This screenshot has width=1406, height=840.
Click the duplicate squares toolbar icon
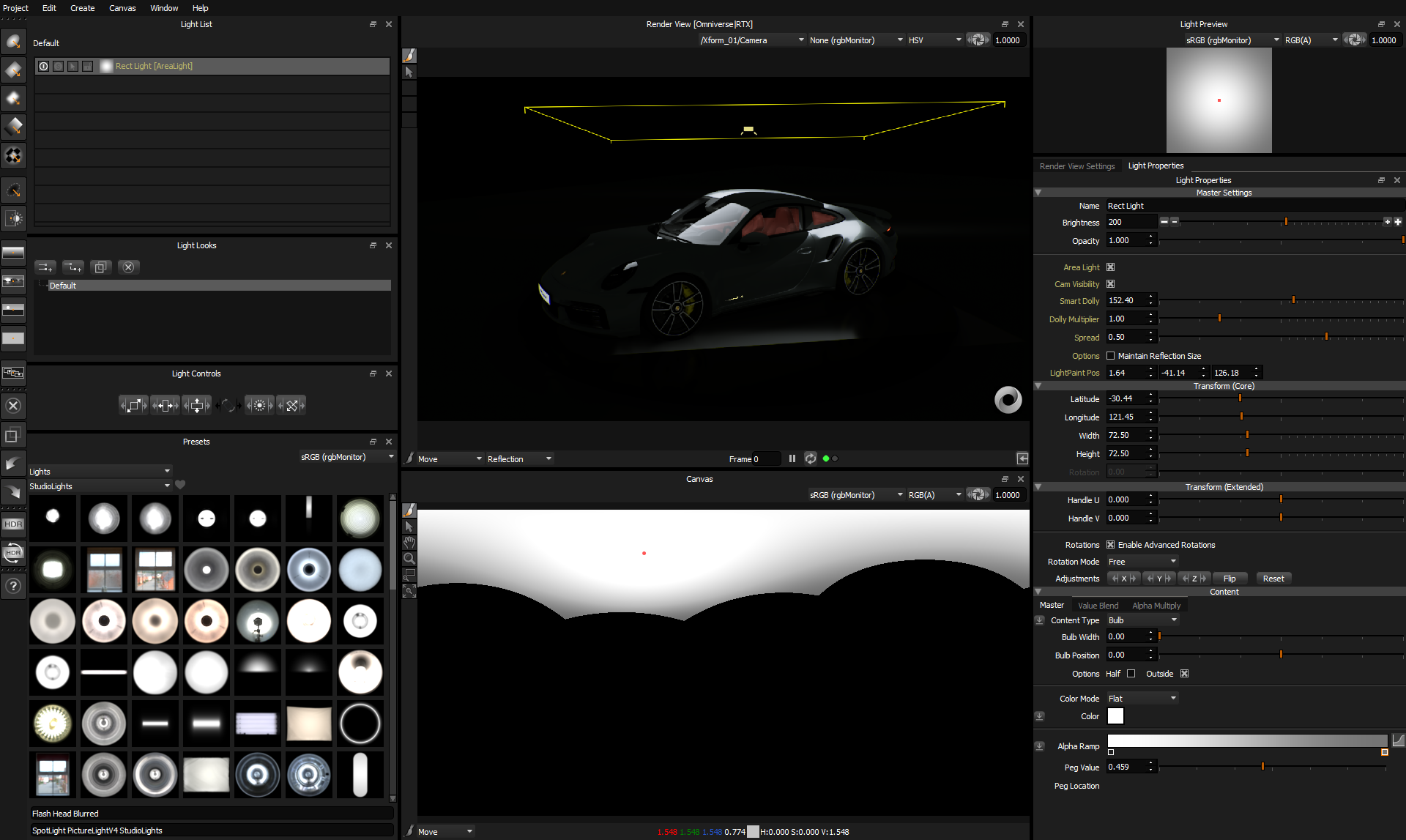coord(13,436)
